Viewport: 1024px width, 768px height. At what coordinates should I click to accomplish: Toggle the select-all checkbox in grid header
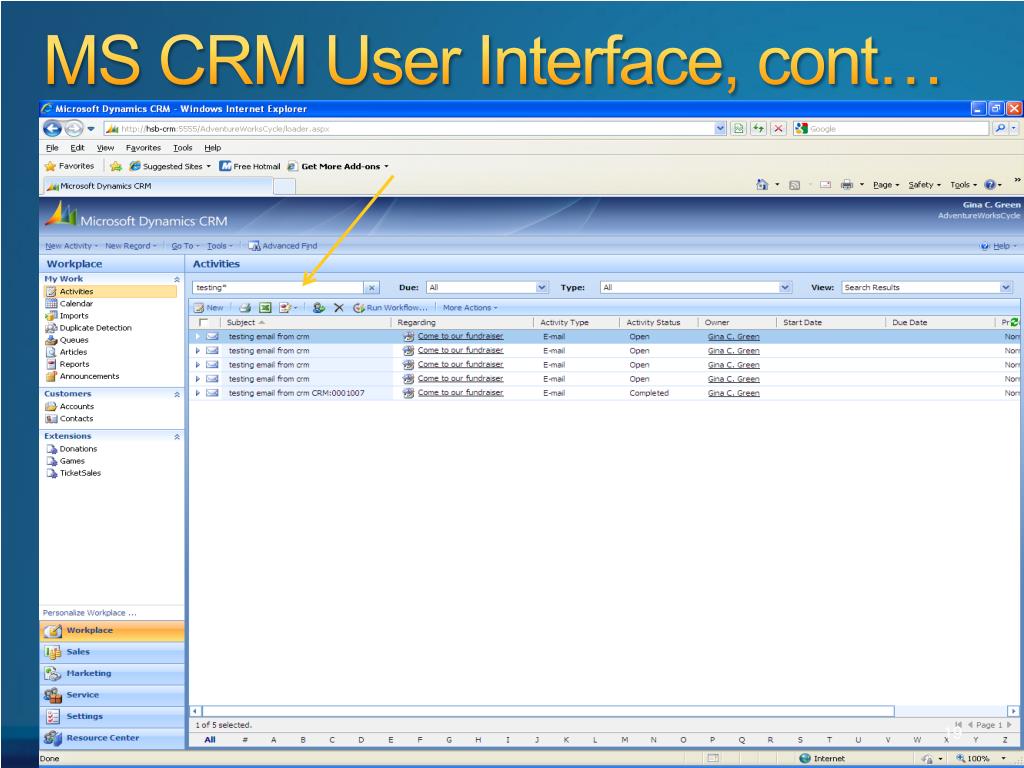click(203, 323)
